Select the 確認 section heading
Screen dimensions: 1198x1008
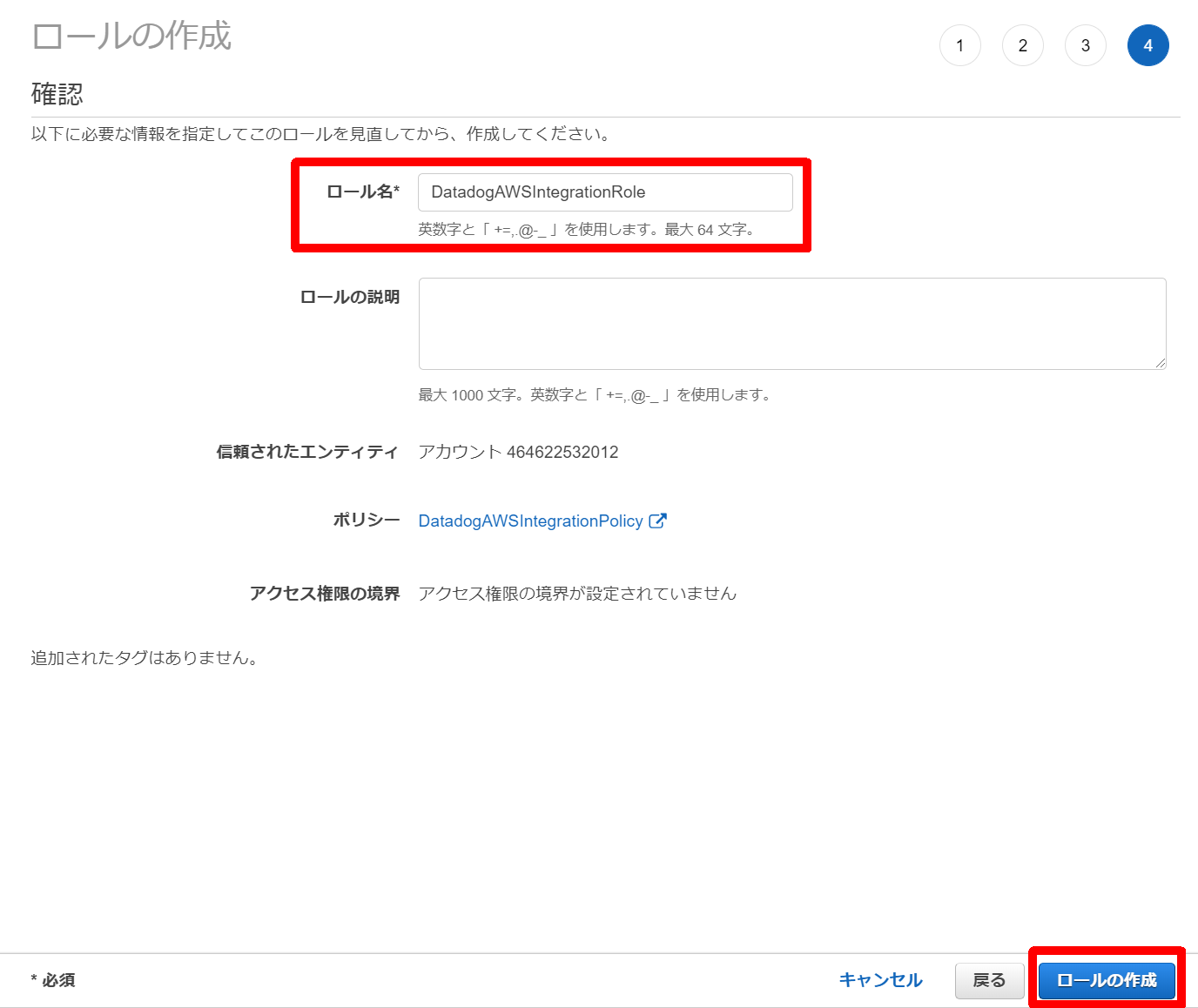tap(57, 93)
